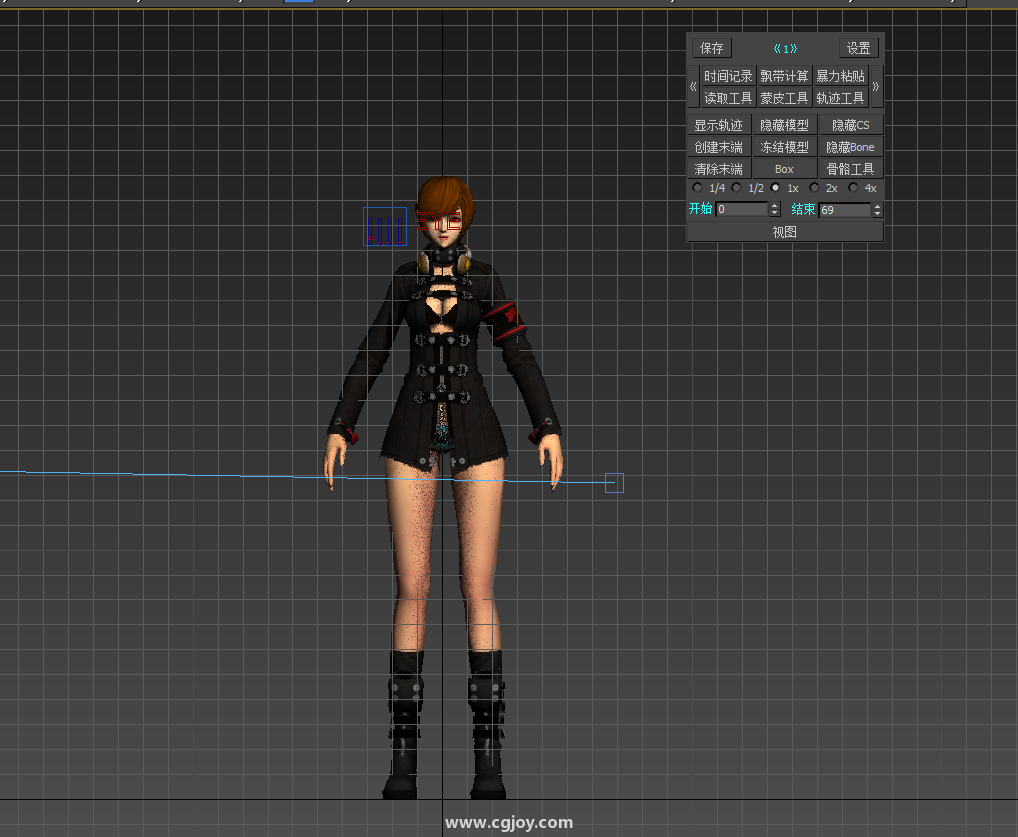Screen dimensions: 1018x837
Task: Click the 显示轨迹 show trajectory button
Action: coord(718,125)
